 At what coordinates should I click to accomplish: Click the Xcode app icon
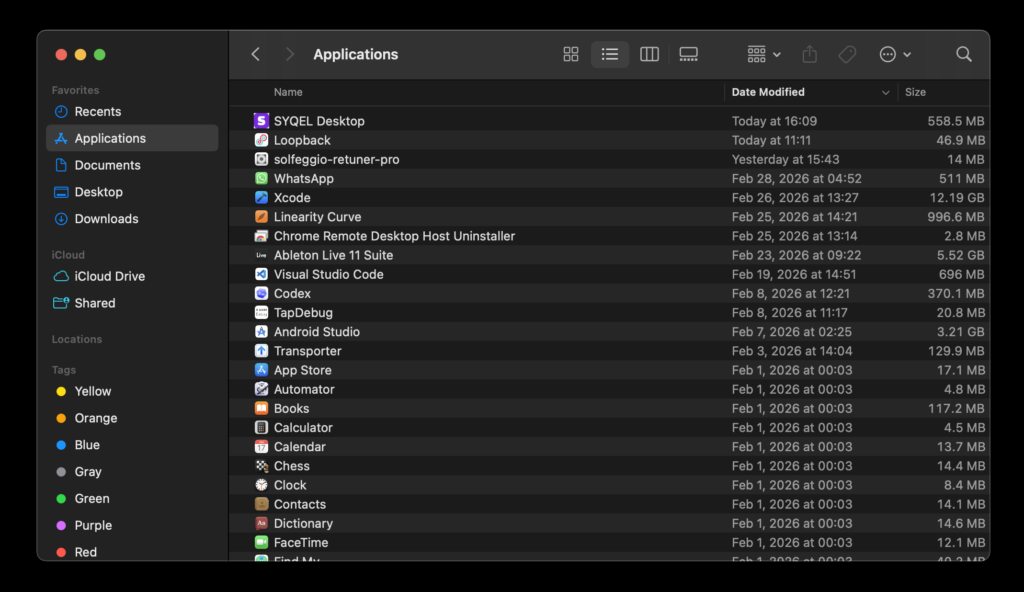(x=261, y=198)
